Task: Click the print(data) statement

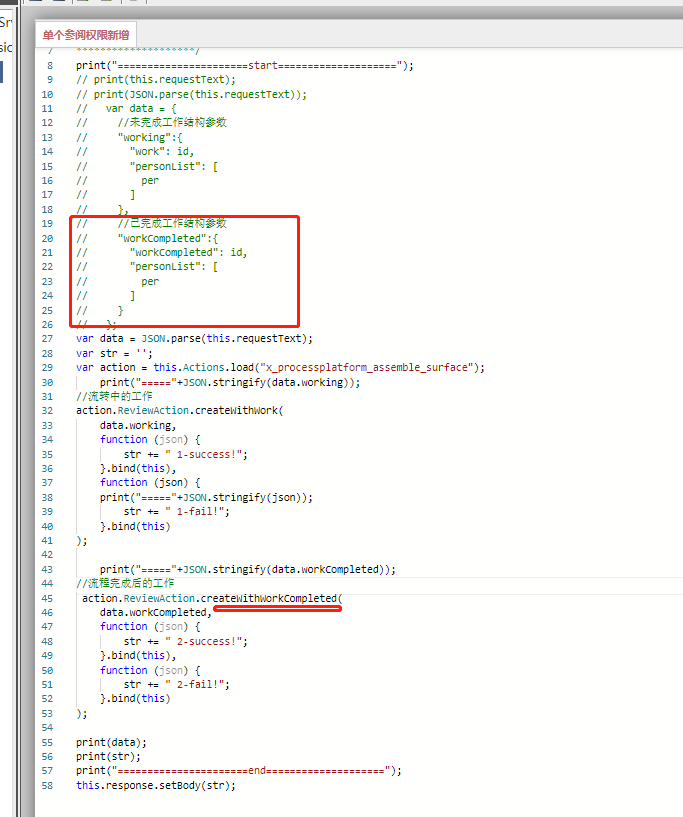Action: [111, 742]
